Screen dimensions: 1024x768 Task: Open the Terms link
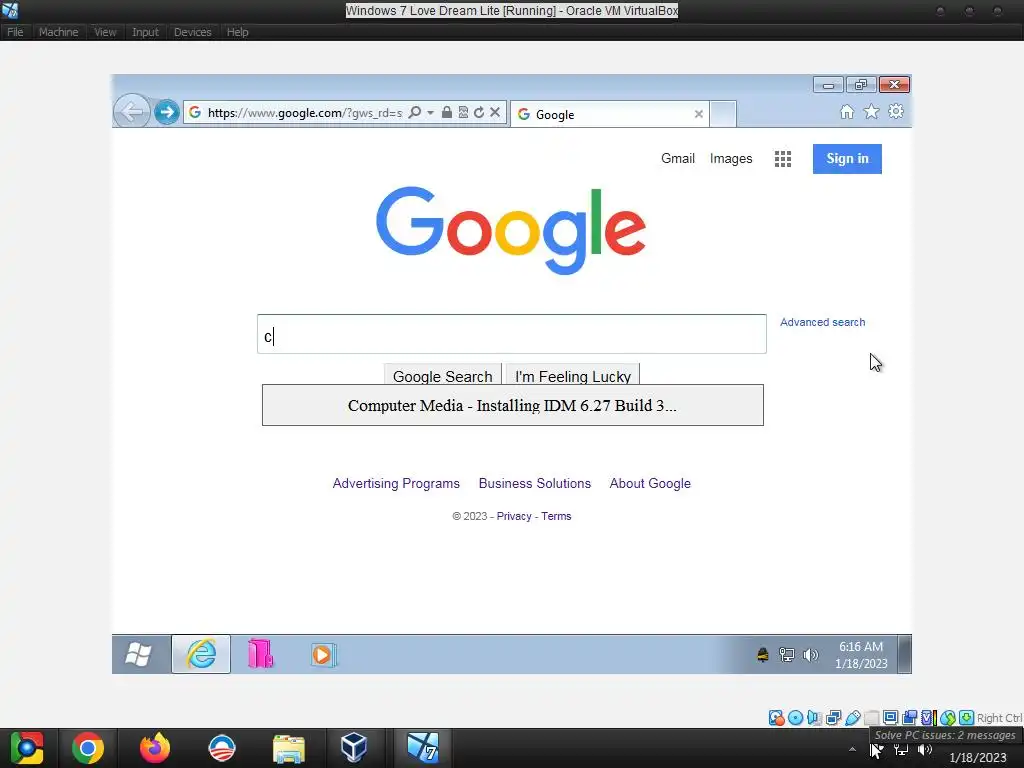click(556, 516)
